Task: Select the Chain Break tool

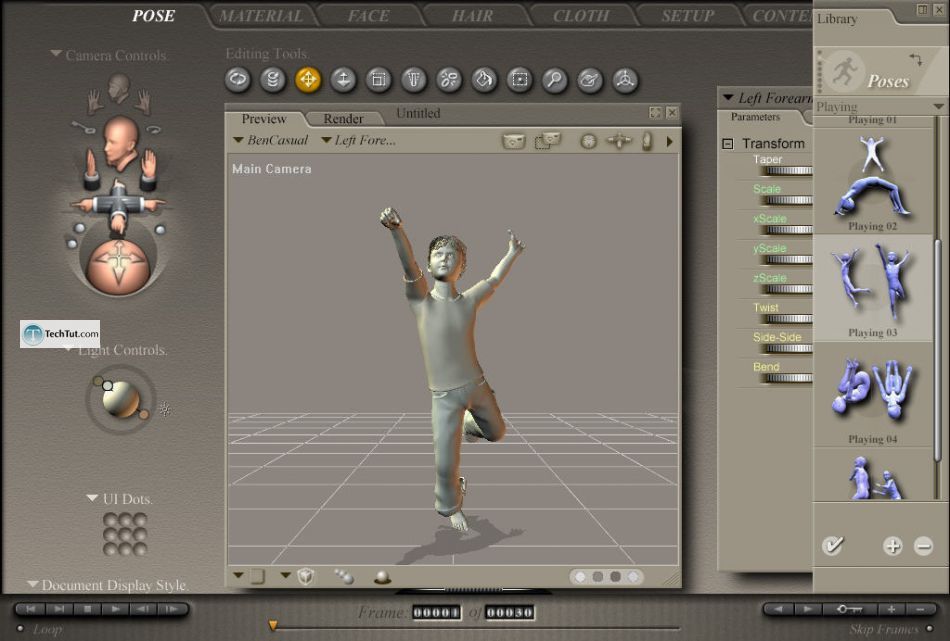Action: (x=449, y=79)
